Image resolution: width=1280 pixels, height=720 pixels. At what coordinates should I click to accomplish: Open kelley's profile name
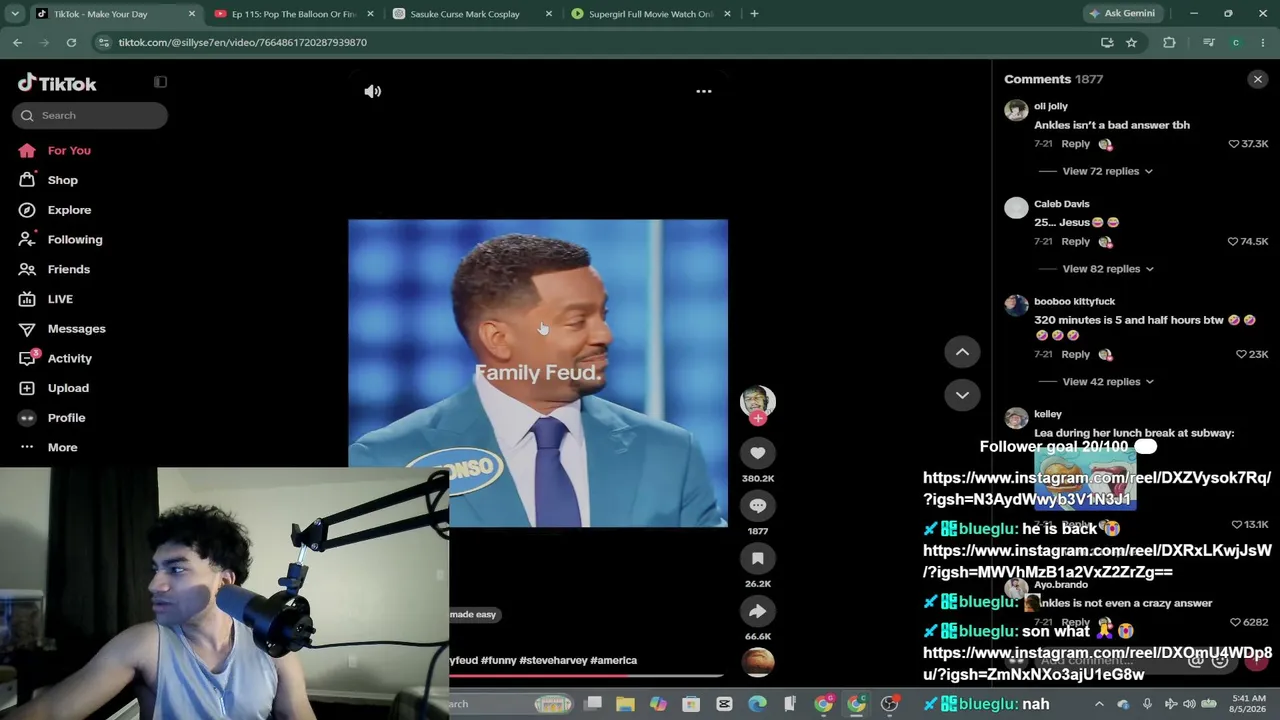click(1047, 414)
